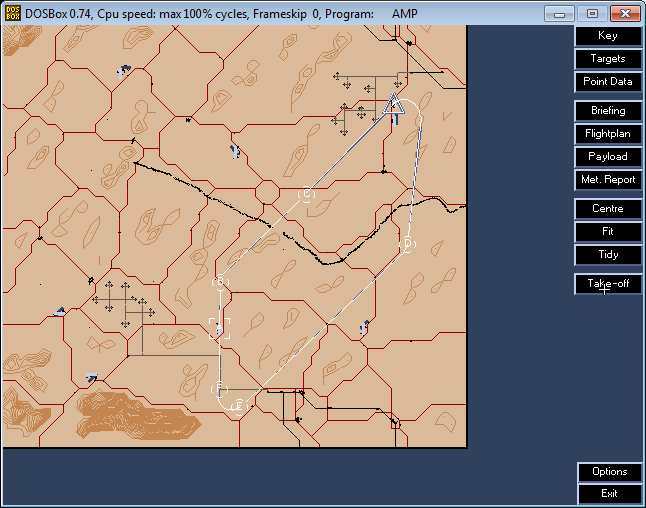Image resolution: width=646 pixels, height=508 pixels.
Task: Click waypoint B marker on route
Action: pos(221,282)
